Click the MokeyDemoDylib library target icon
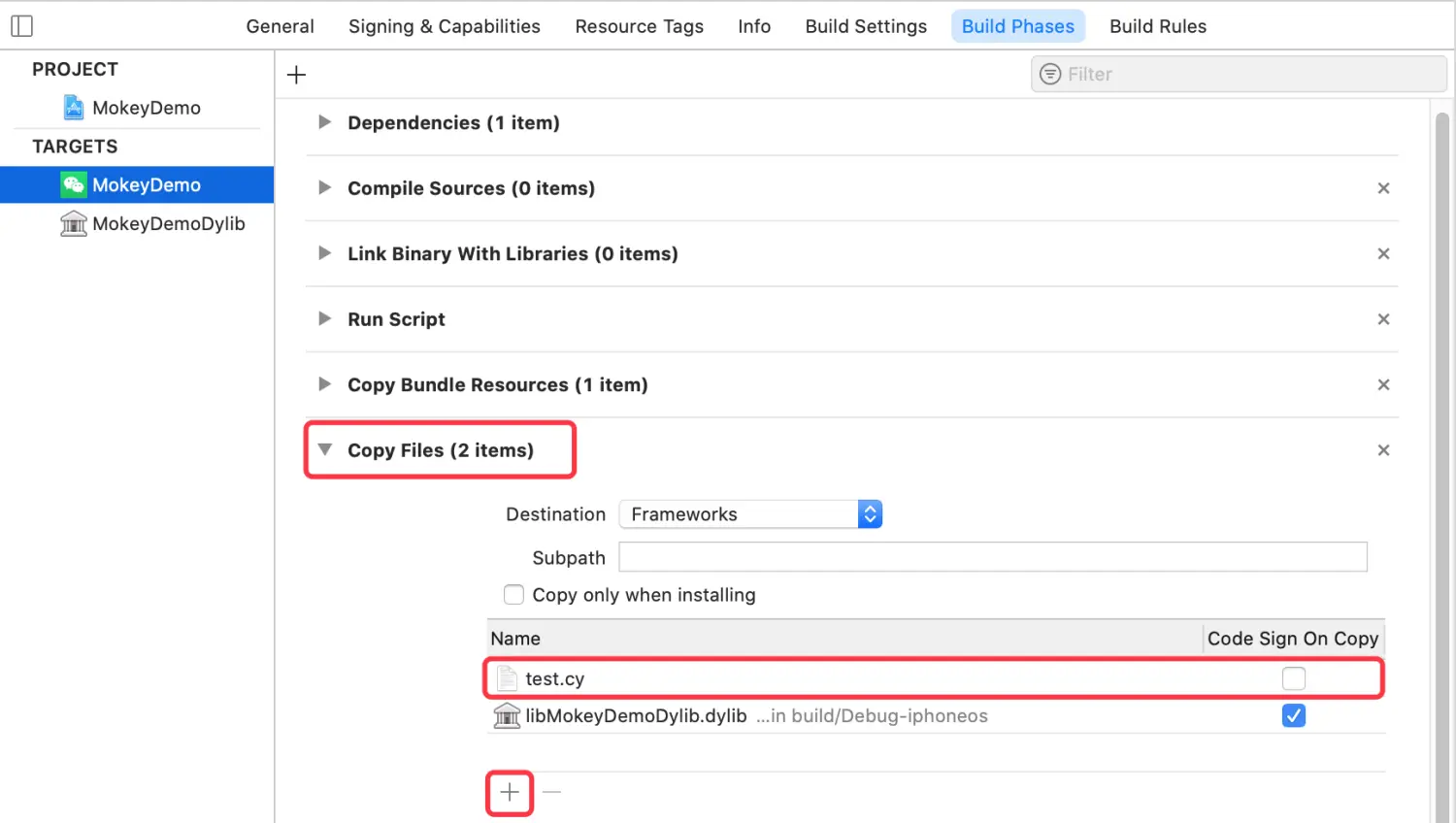 click(x=74, y=224)
